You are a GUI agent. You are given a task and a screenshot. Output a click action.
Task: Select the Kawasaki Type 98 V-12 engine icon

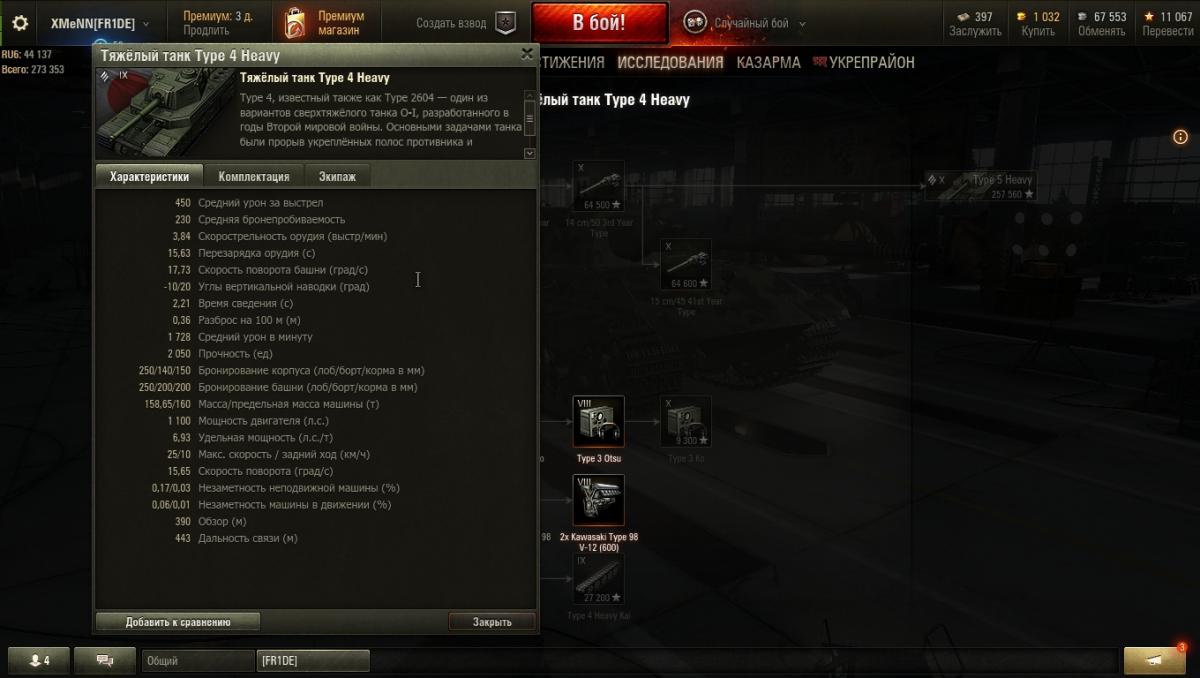tap(599, 500)
